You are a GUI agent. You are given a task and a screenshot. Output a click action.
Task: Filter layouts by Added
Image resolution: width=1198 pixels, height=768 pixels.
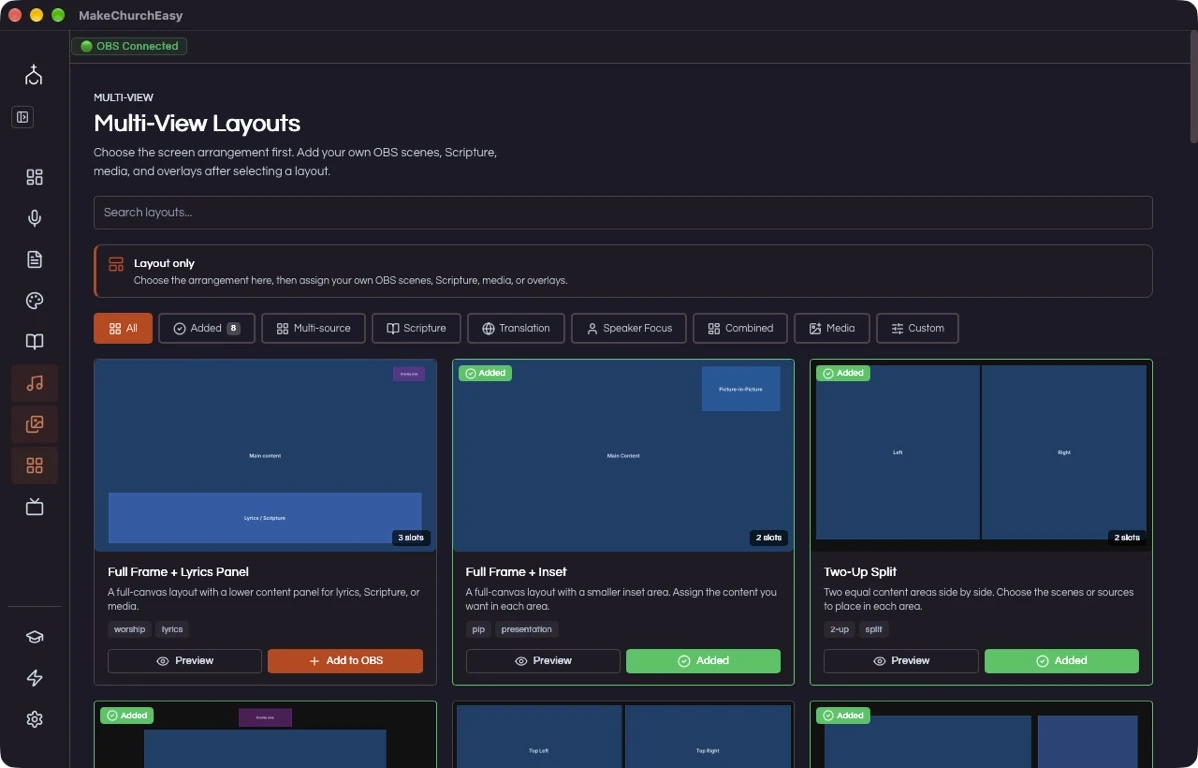point(206,329)
